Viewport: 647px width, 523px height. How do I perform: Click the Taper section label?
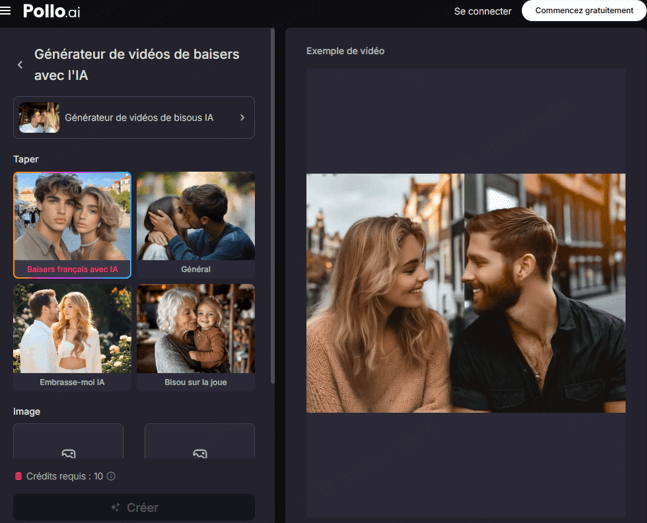click(26, 159)
